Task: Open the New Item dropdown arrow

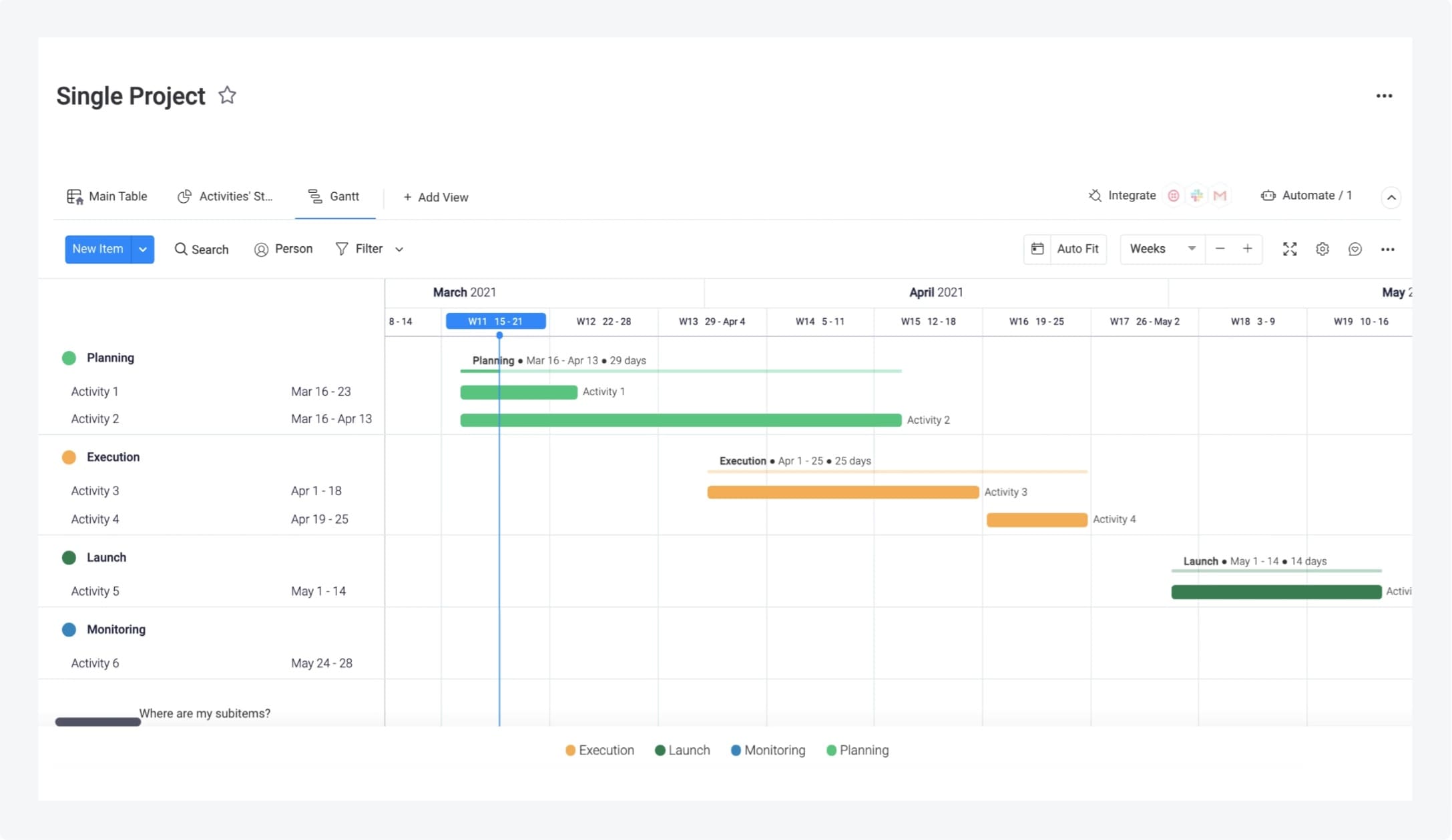Action: 142,249
